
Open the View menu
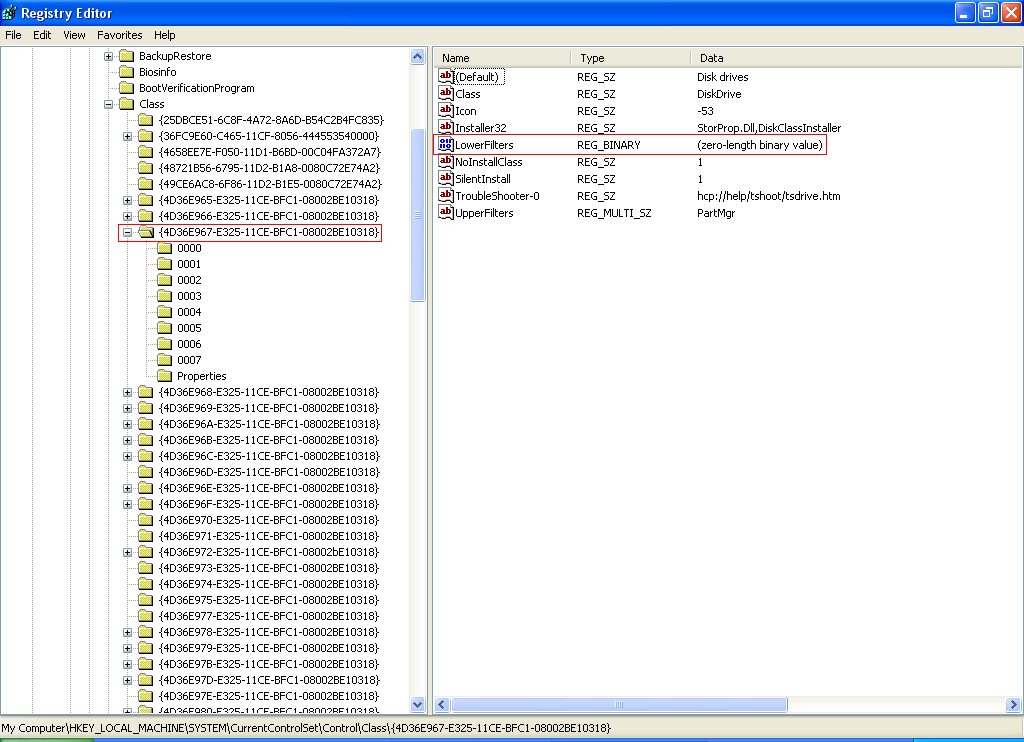pyautogui.click(x=74, y=35)
